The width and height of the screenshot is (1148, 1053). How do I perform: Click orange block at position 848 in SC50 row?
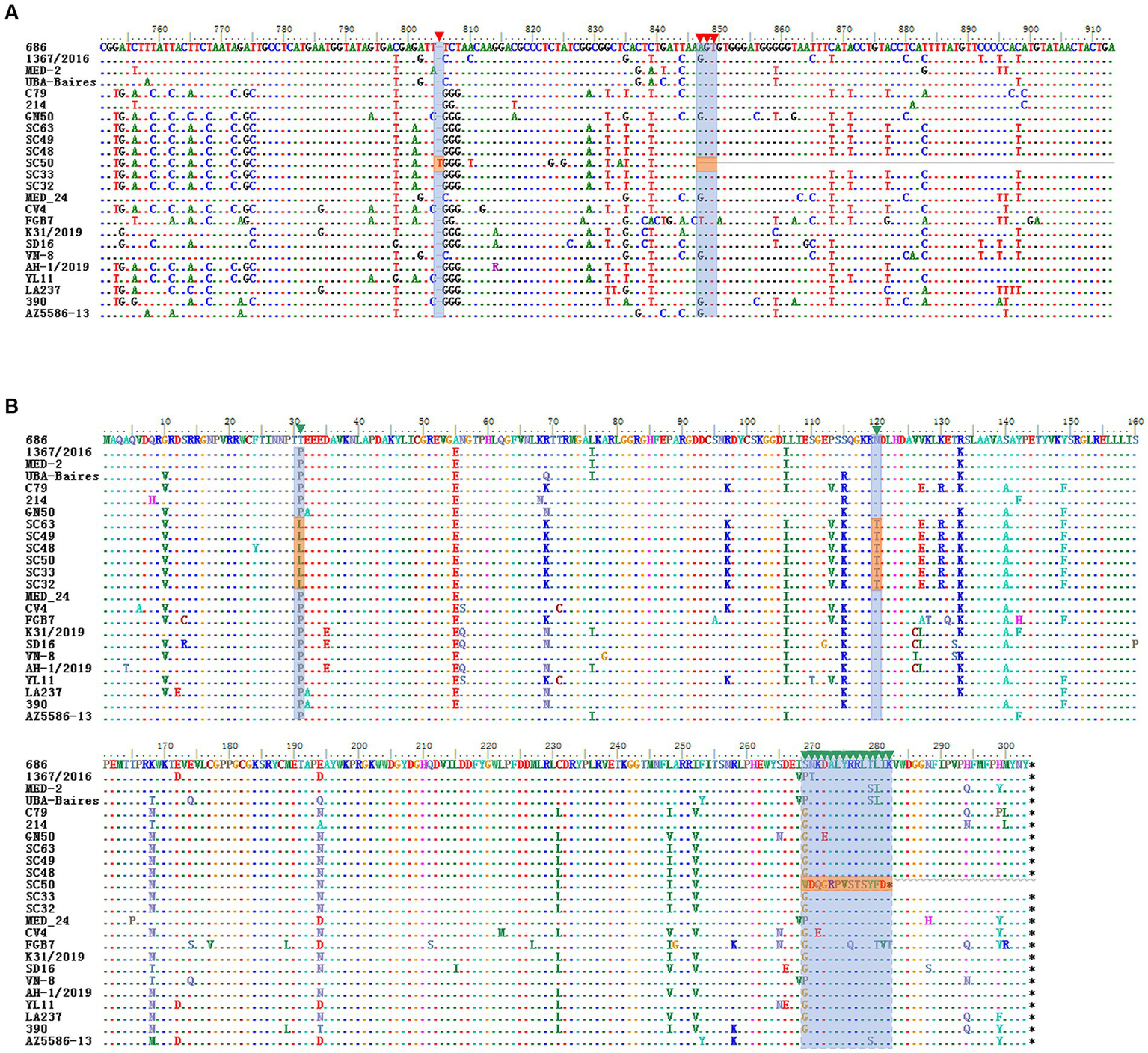(706, 163)
